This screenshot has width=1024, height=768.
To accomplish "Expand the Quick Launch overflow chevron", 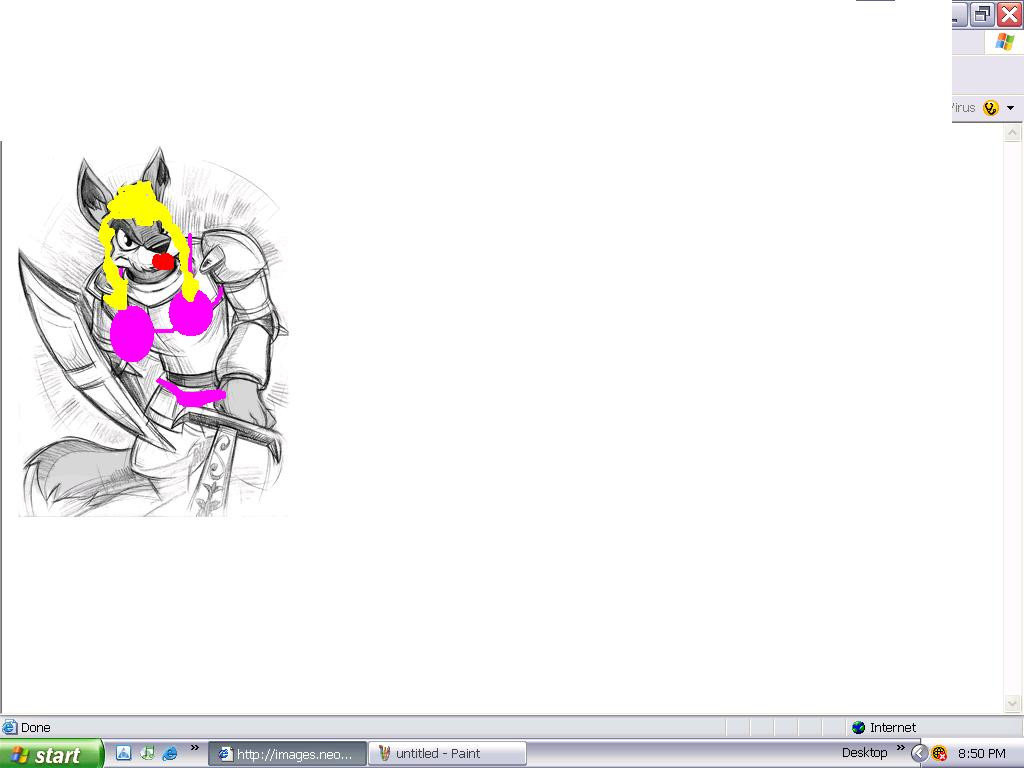I will (x=194, y=748).
